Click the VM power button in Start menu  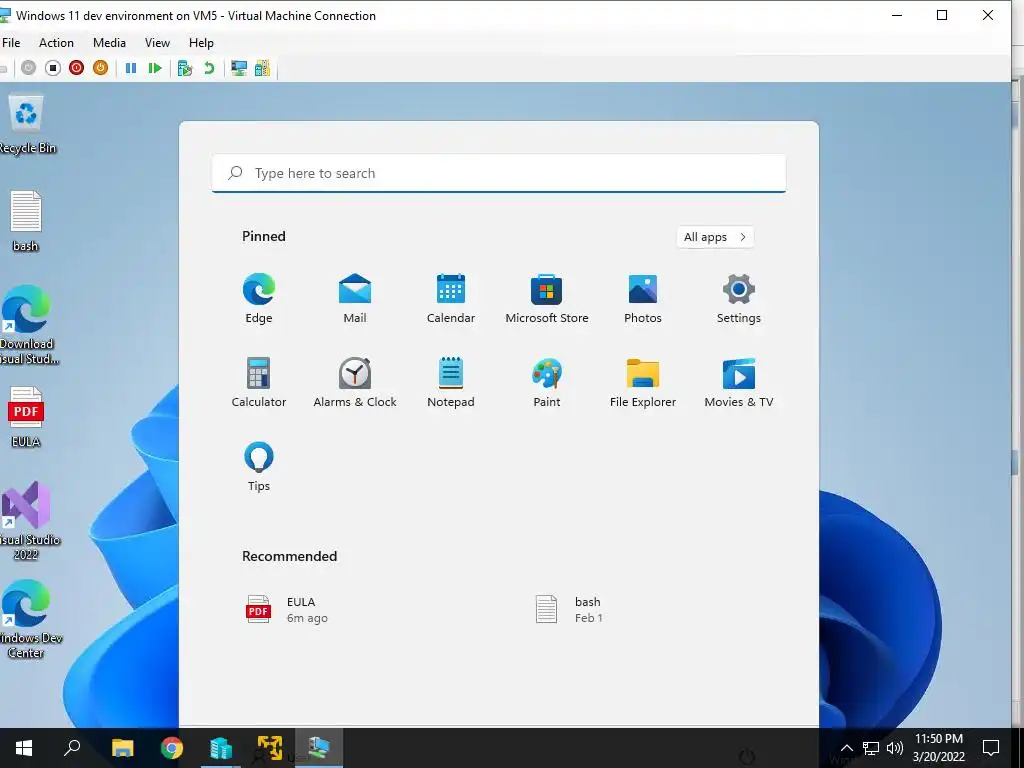tap(746, 757)
